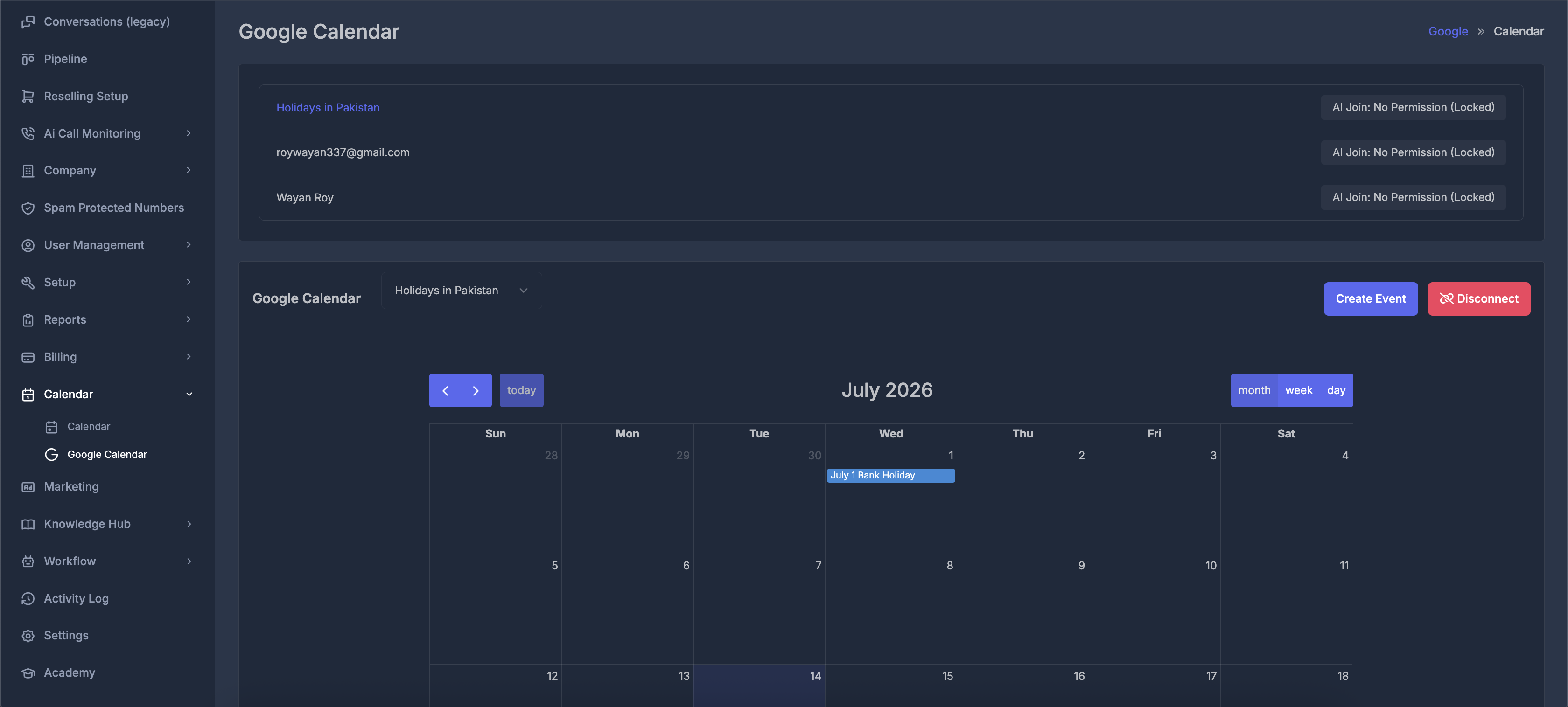The height and width of the screenshot is (707, 1568).
Task: Switch to day view
Action: tap(1336, 391)
